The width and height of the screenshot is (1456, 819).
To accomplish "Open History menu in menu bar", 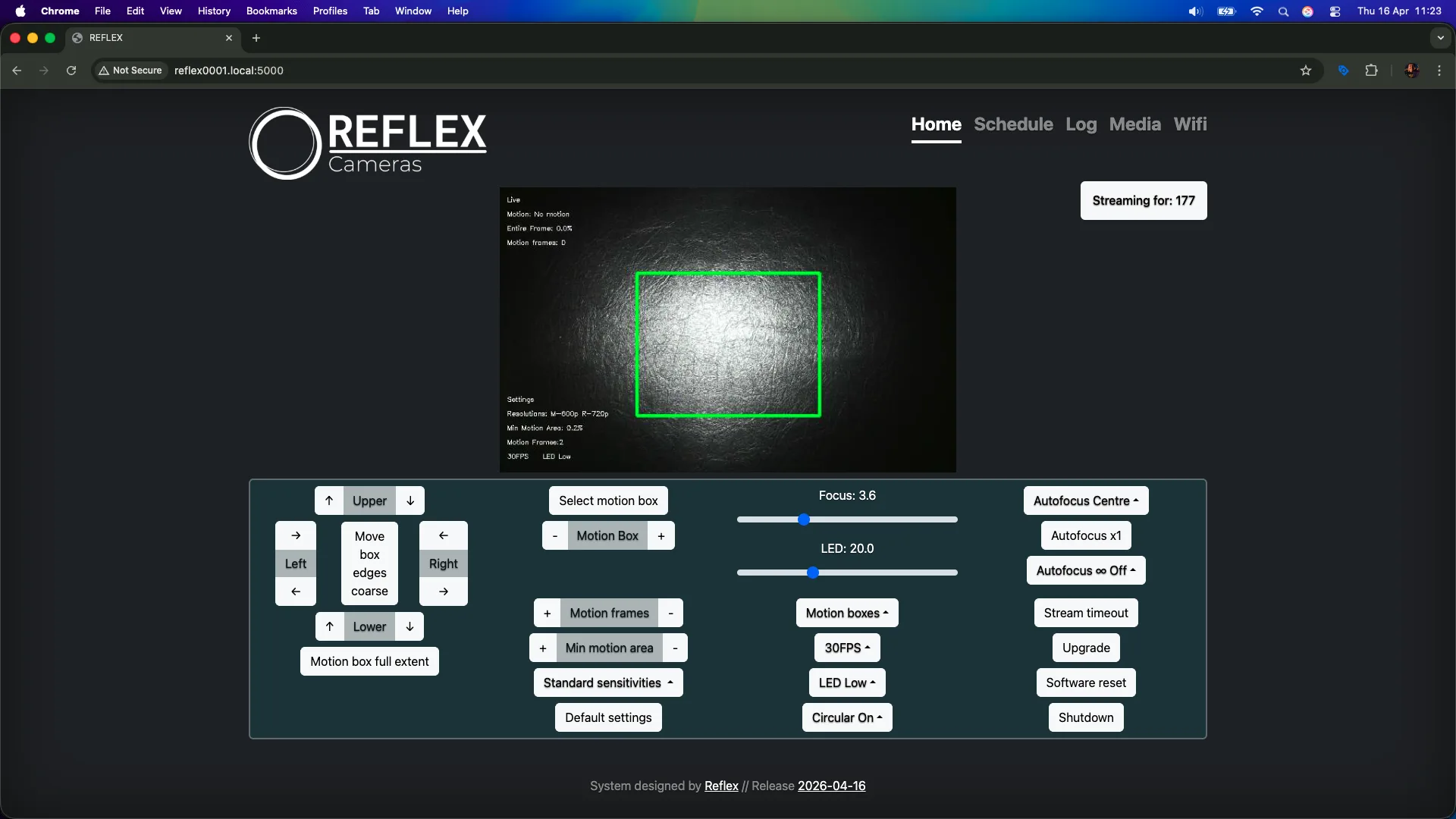I will 214,11.
